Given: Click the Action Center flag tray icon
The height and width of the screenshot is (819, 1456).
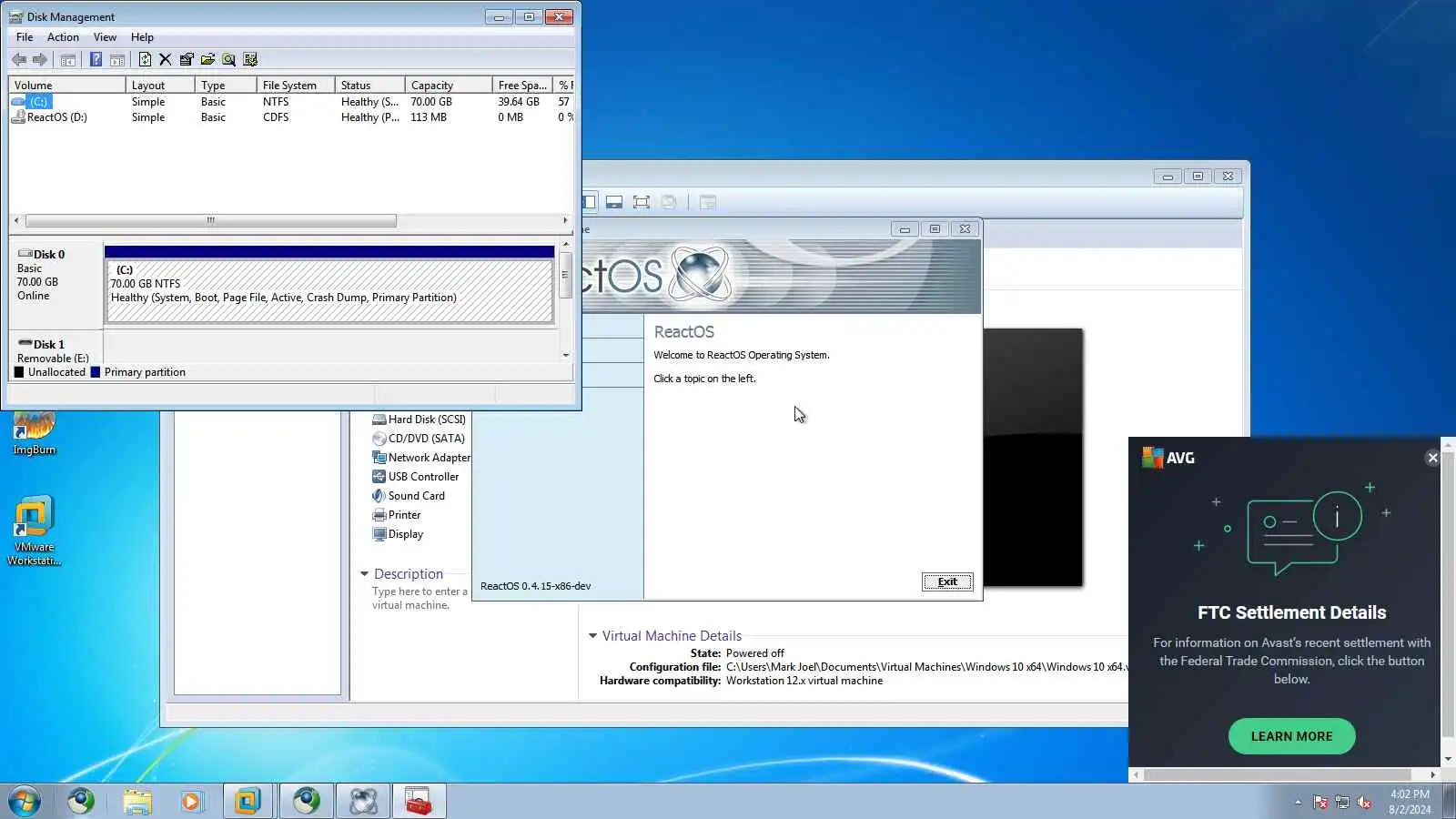Looking at the screenshot, I should point(1320,802).
